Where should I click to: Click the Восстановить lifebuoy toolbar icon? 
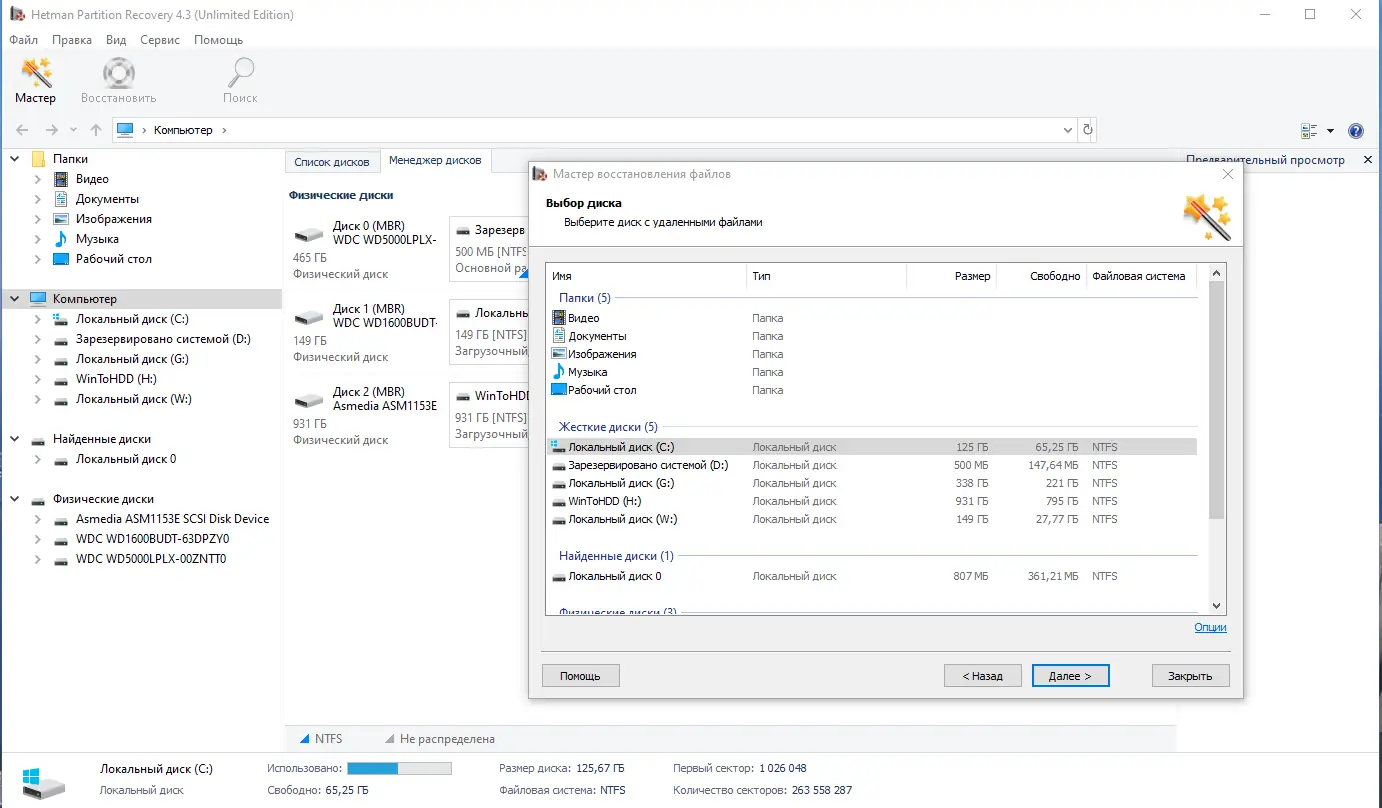pyautogui.click(x=119, y=73)
